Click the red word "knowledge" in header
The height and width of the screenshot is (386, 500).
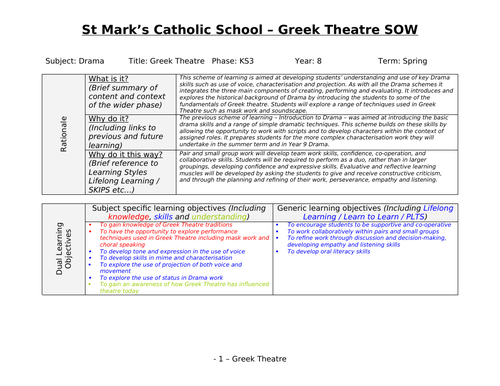128,217
